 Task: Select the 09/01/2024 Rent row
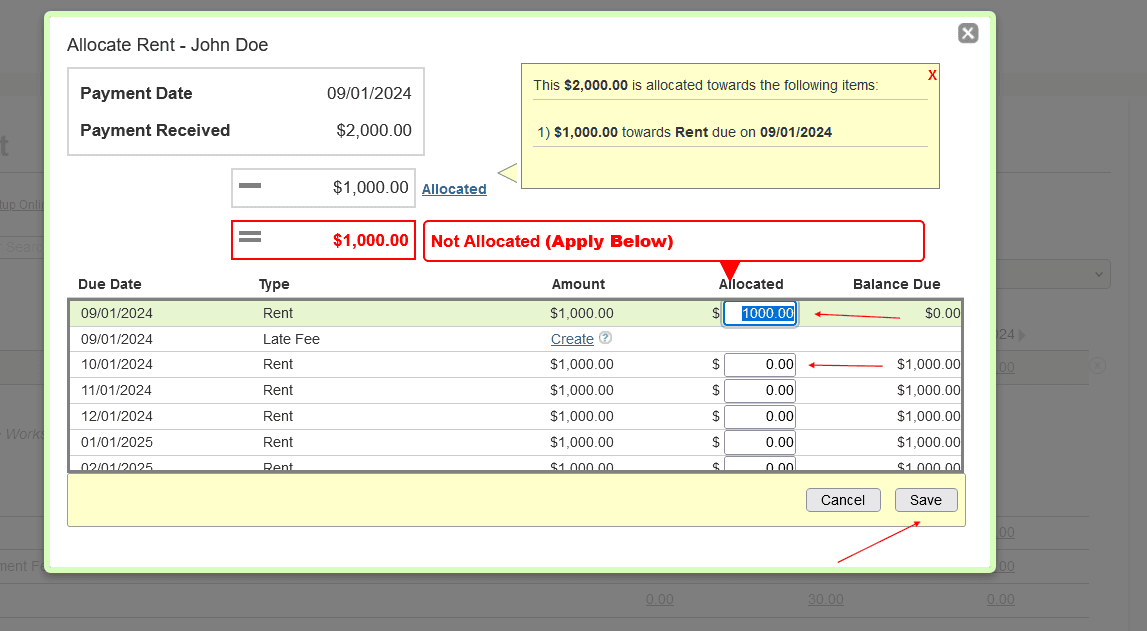coord(400,313)
